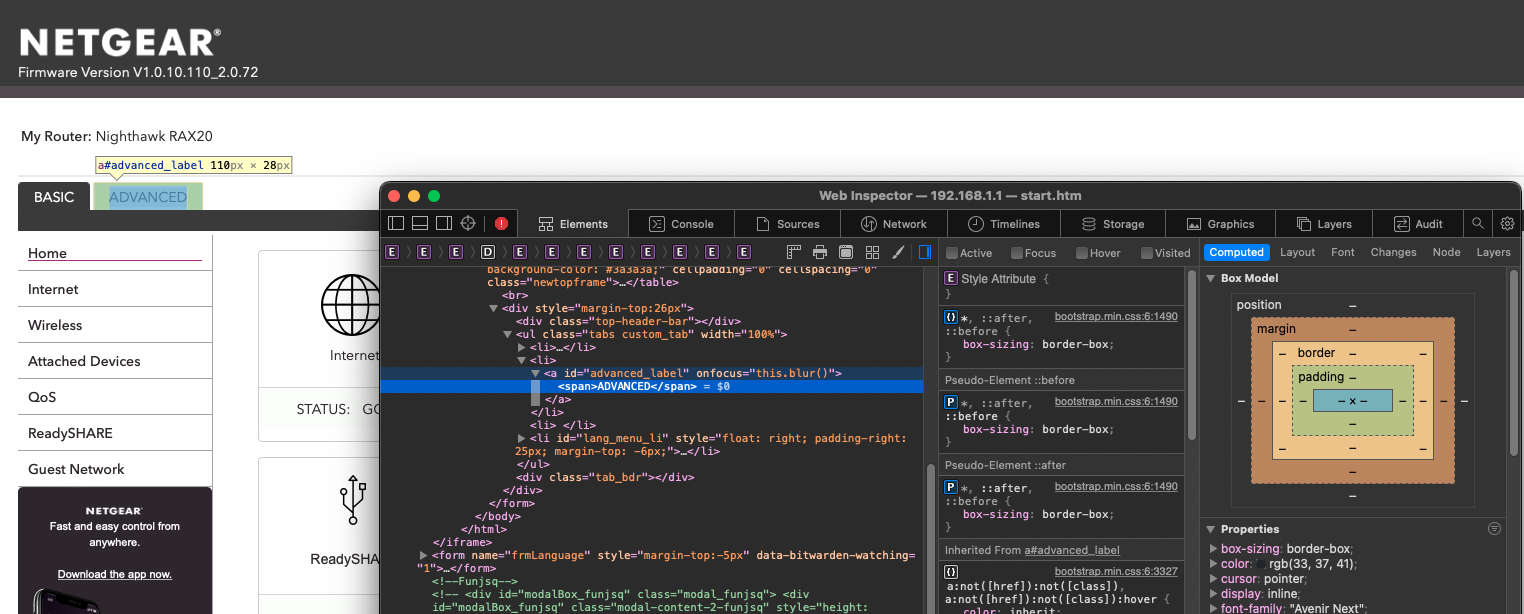Collapse the a#advanced_label node
The image size is (1524, 614).
535,373
